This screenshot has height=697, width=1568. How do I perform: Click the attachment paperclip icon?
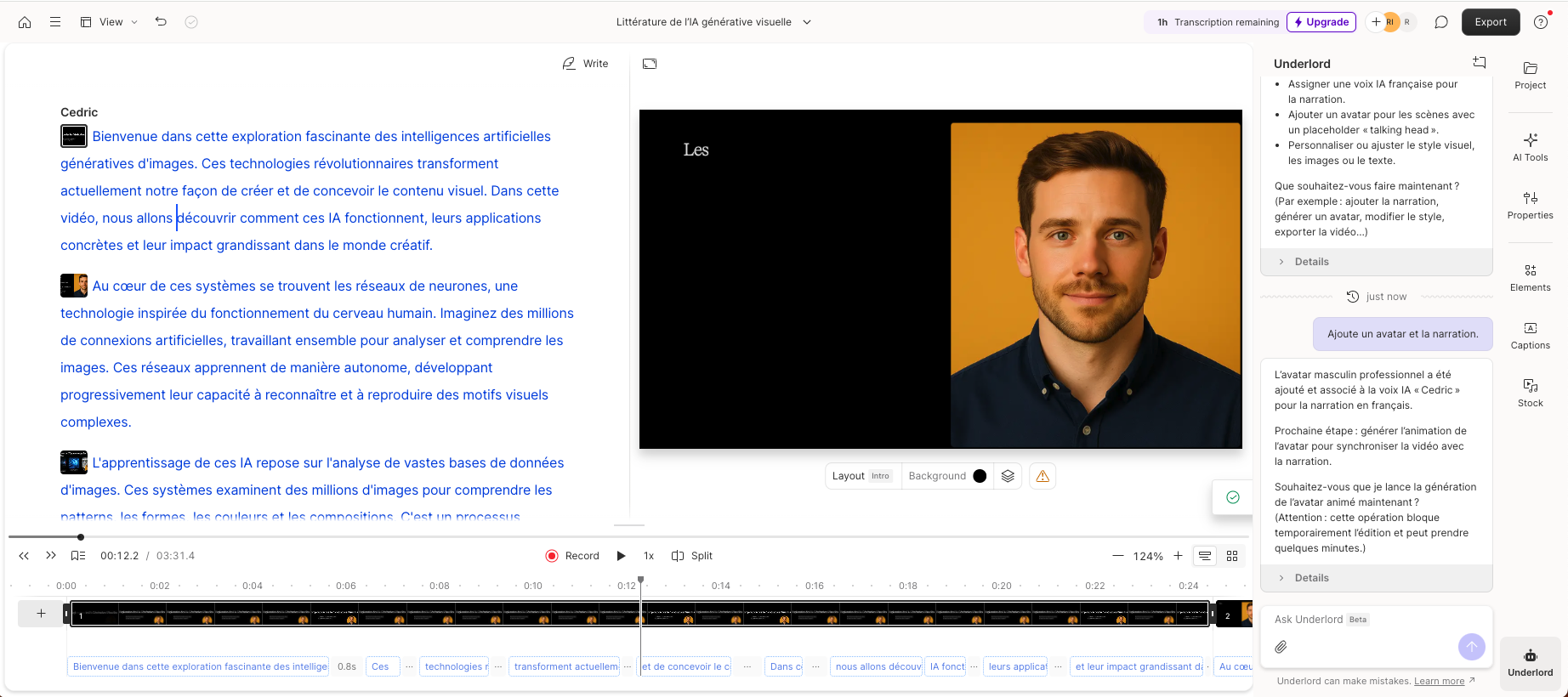point(1281,647)
